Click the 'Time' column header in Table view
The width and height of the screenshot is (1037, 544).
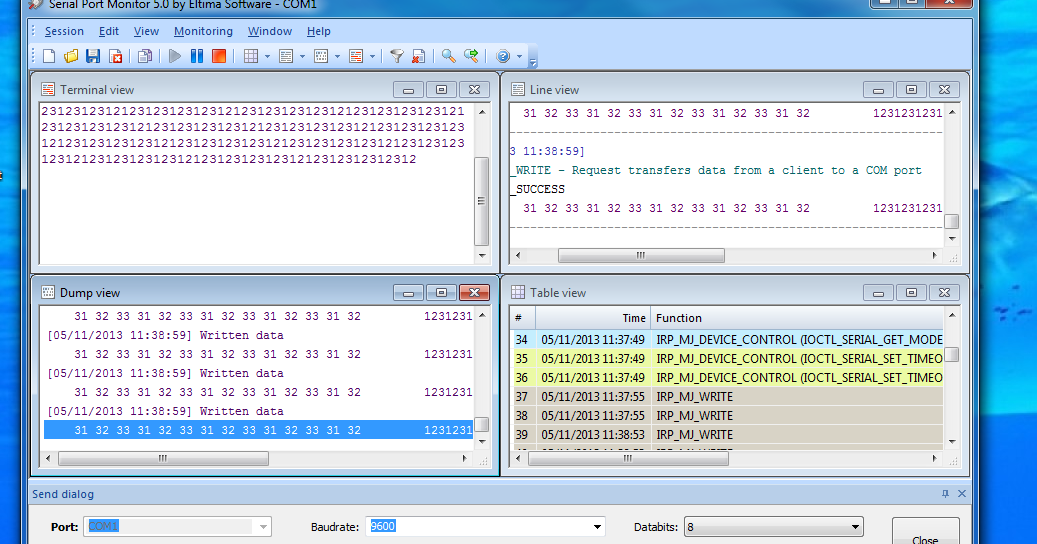pos(593,318)
